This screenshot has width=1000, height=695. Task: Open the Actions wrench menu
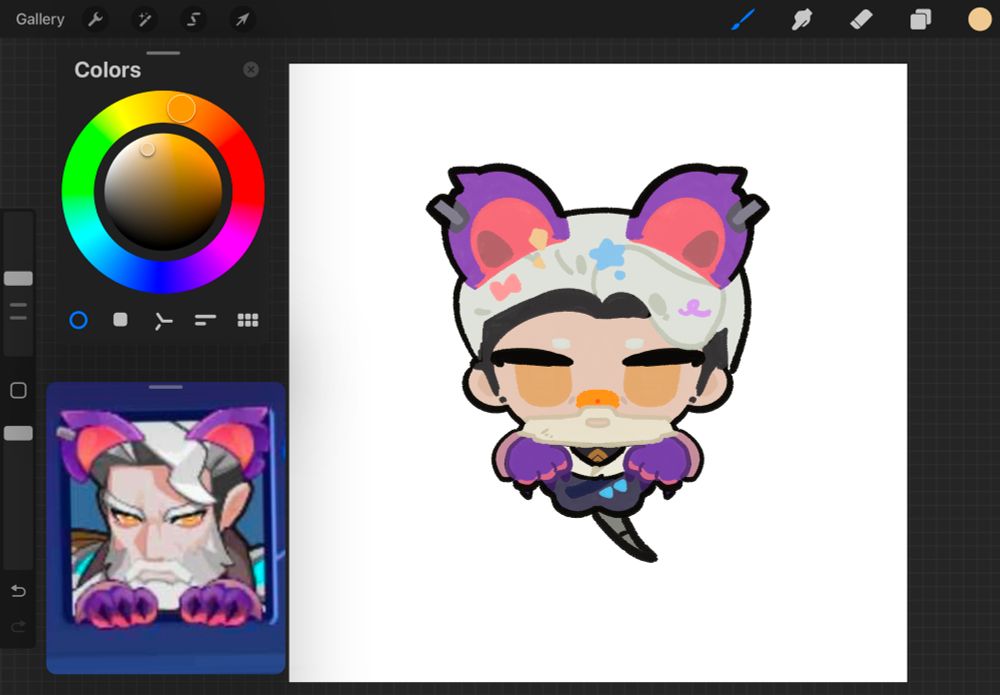(95, 20)
